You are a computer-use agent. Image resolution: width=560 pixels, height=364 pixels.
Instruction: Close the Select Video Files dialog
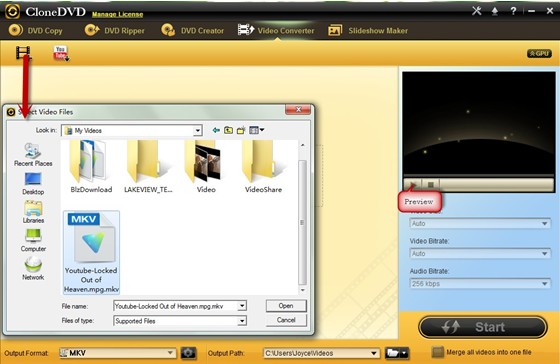(298, 109)
